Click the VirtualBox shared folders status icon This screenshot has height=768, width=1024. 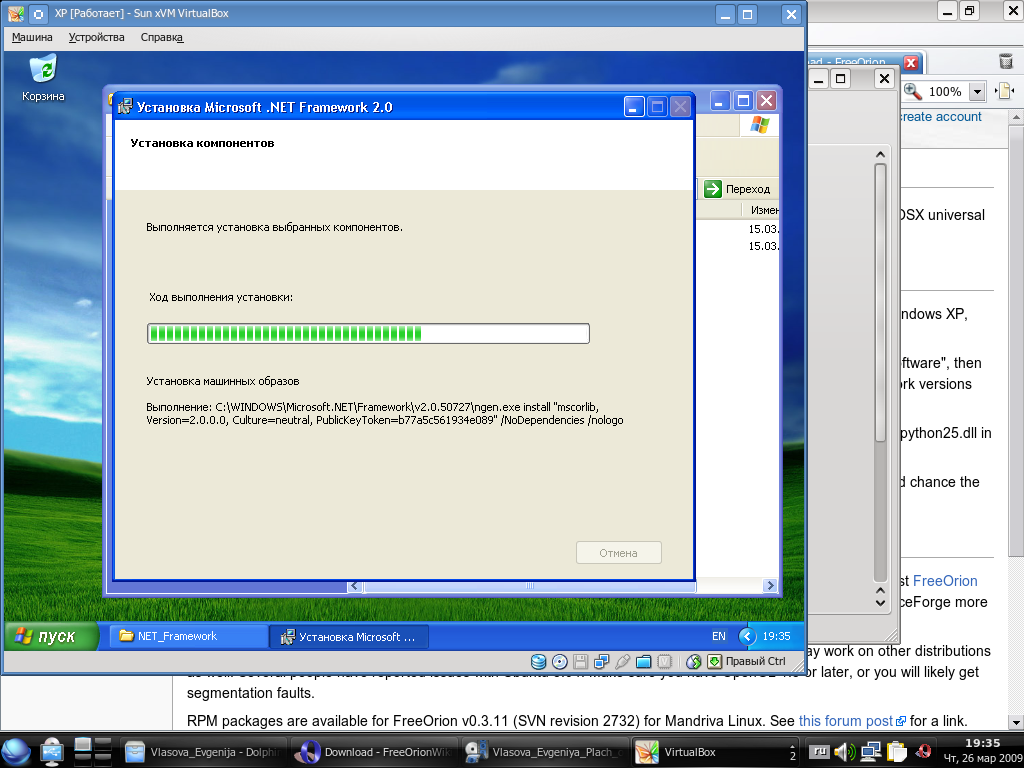[643, 662]
